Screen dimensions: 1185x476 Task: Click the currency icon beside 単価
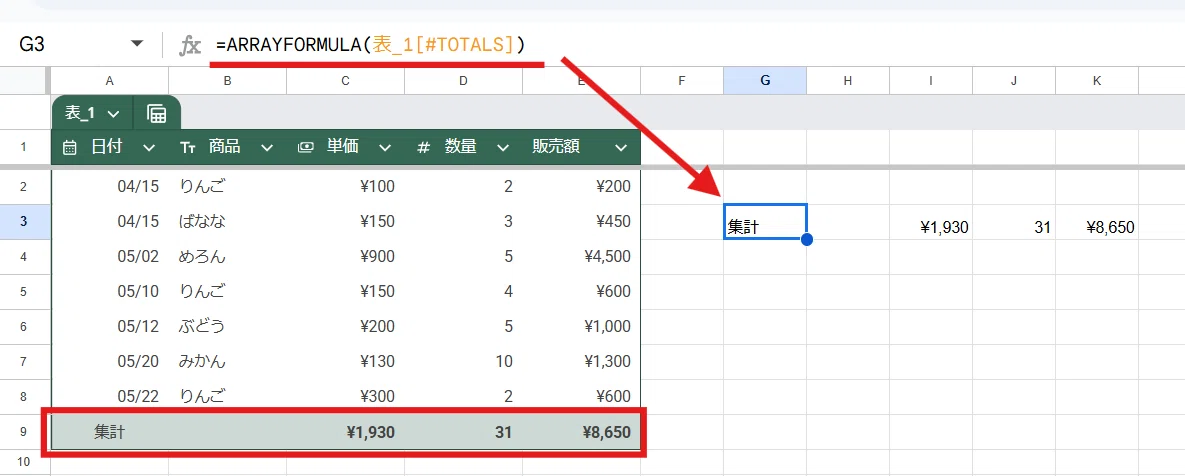(x=306, y=148)
